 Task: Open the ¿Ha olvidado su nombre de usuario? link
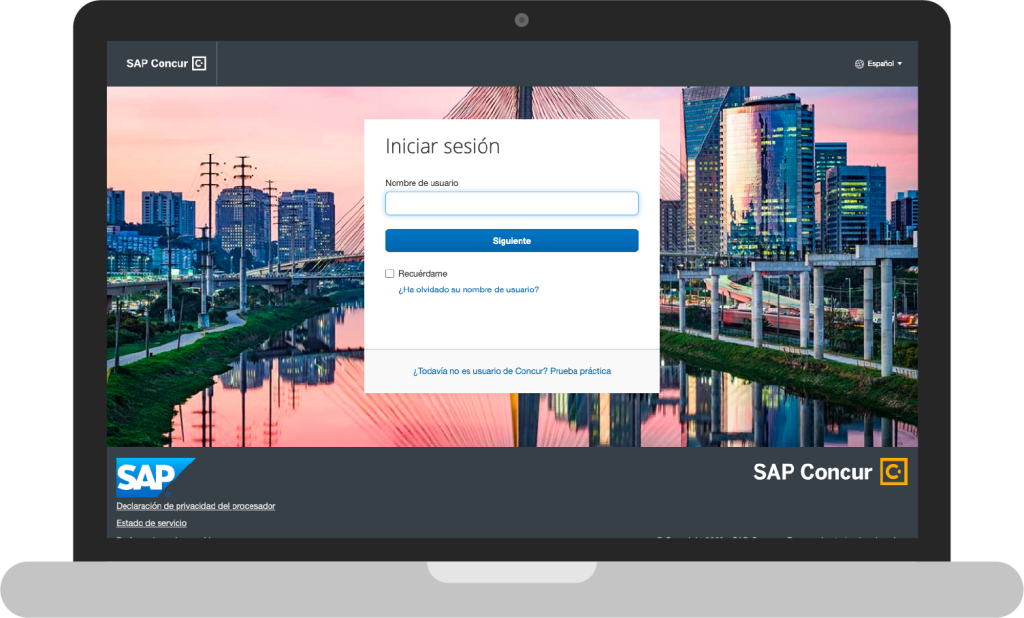click(x=468, y=289)
